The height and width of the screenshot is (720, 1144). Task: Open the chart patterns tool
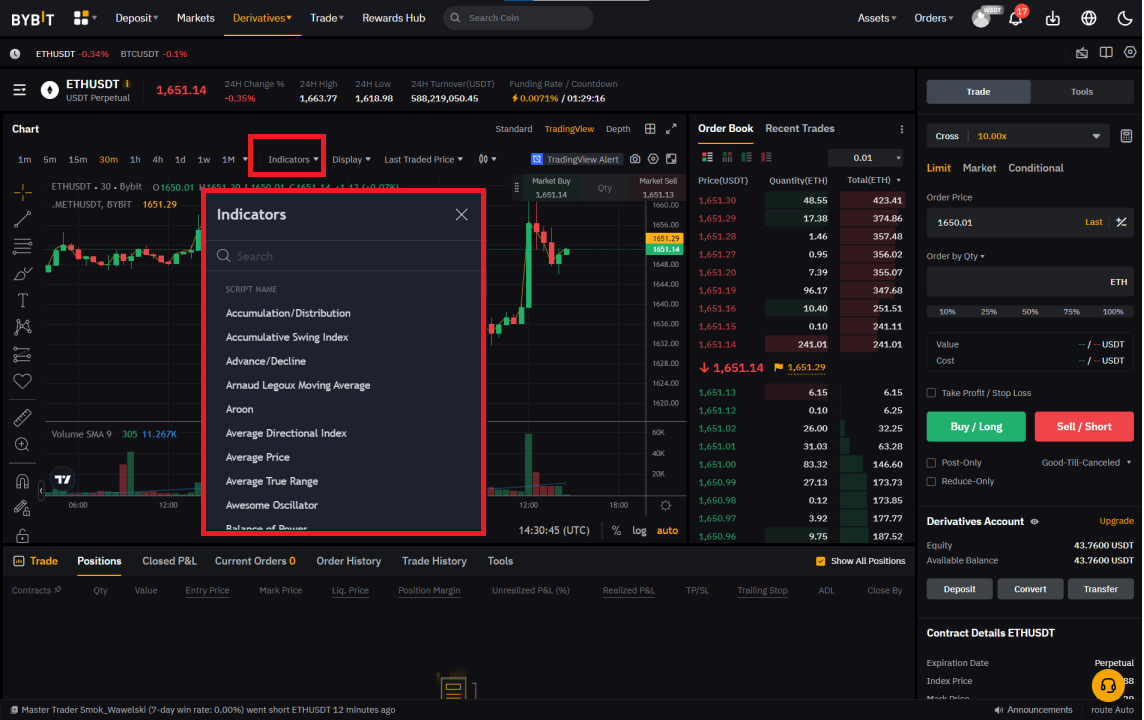(x=23, y=327)
